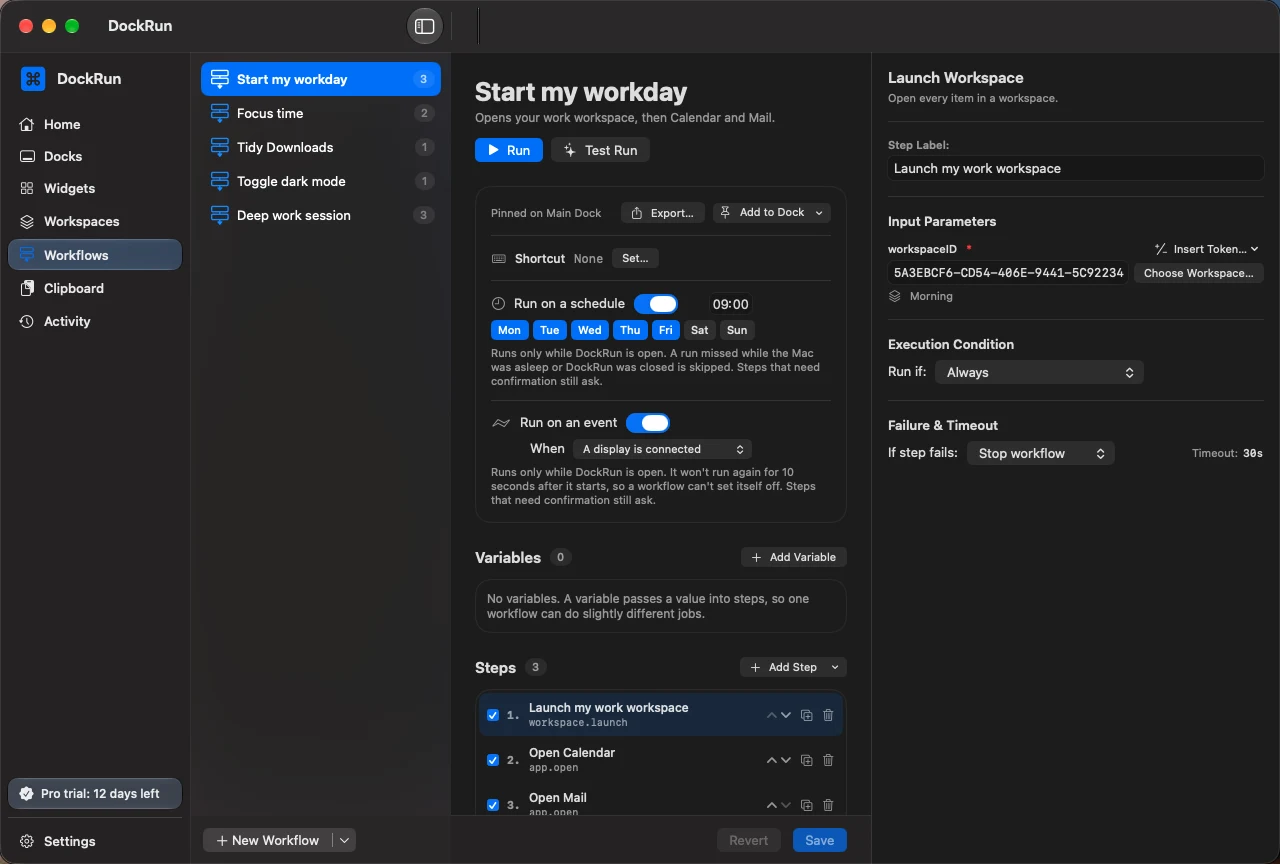Toggle the sidebar with the title bar icon

pyautogui.click(x=425, y=26)
